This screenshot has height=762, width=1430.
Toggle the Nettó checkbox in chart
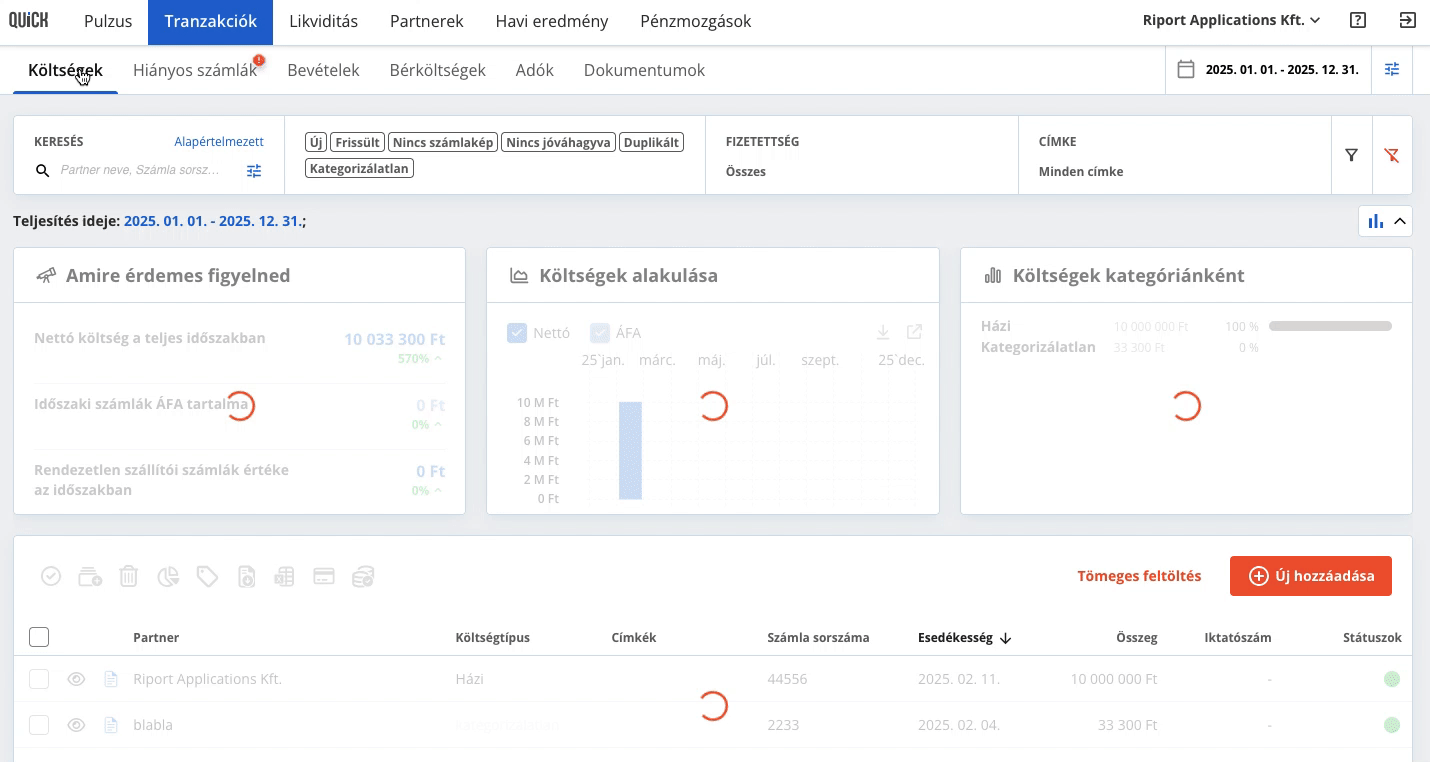point(517,333)
